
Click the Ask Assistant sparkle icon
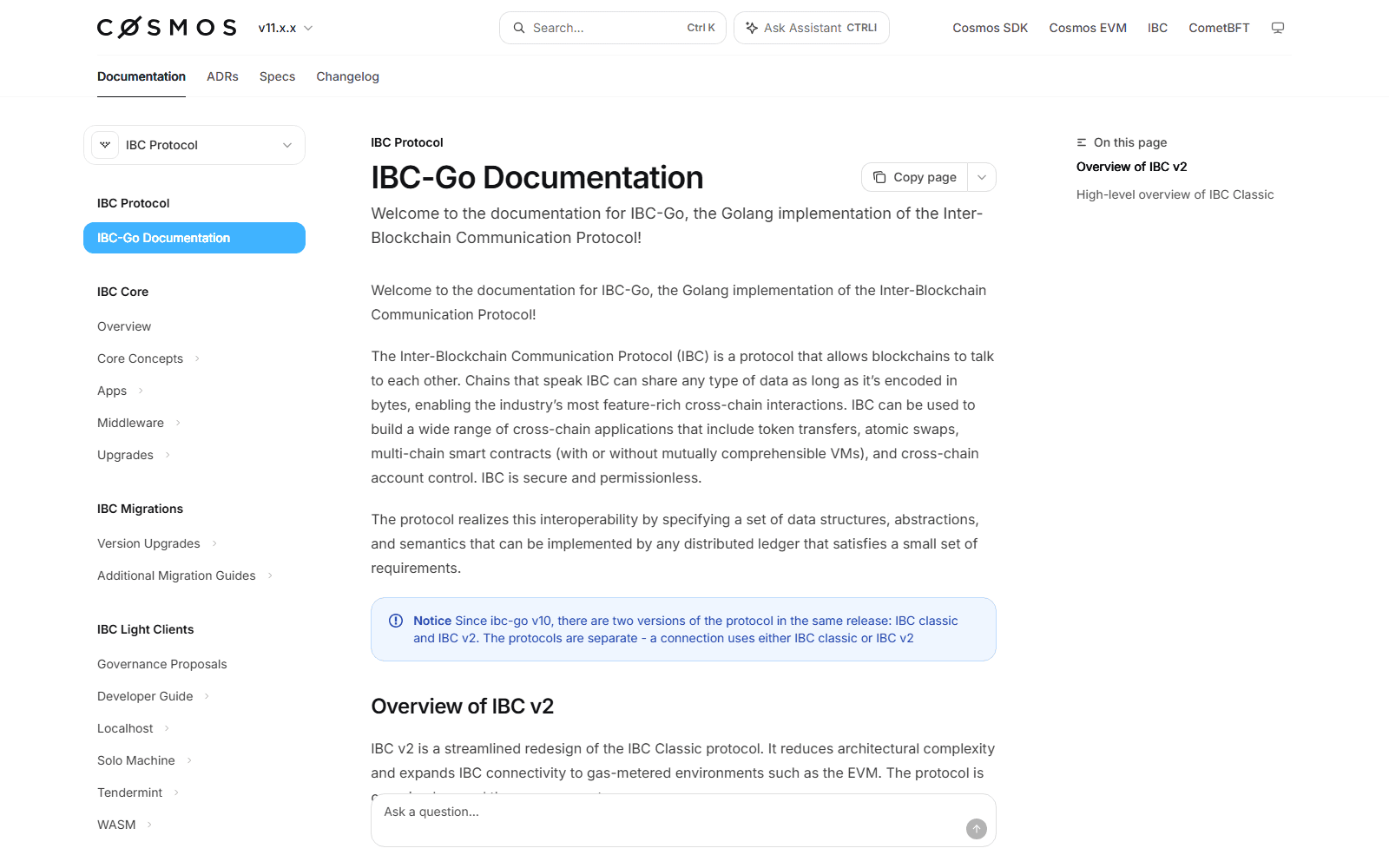pyautogui.click(x=752, y=28)
